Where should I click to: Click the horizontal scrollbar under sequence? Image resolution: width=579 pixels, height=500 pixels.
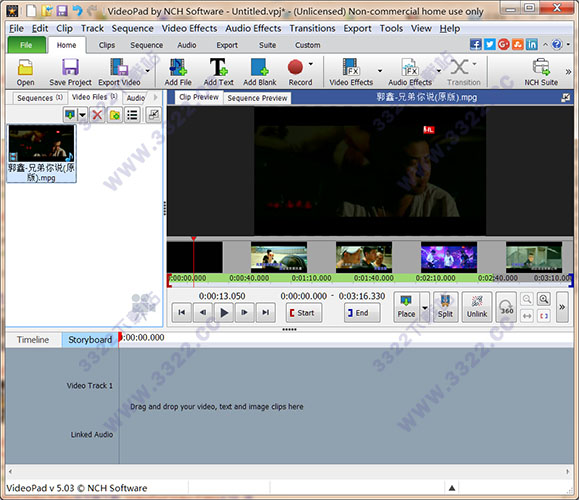pos(289,472)
